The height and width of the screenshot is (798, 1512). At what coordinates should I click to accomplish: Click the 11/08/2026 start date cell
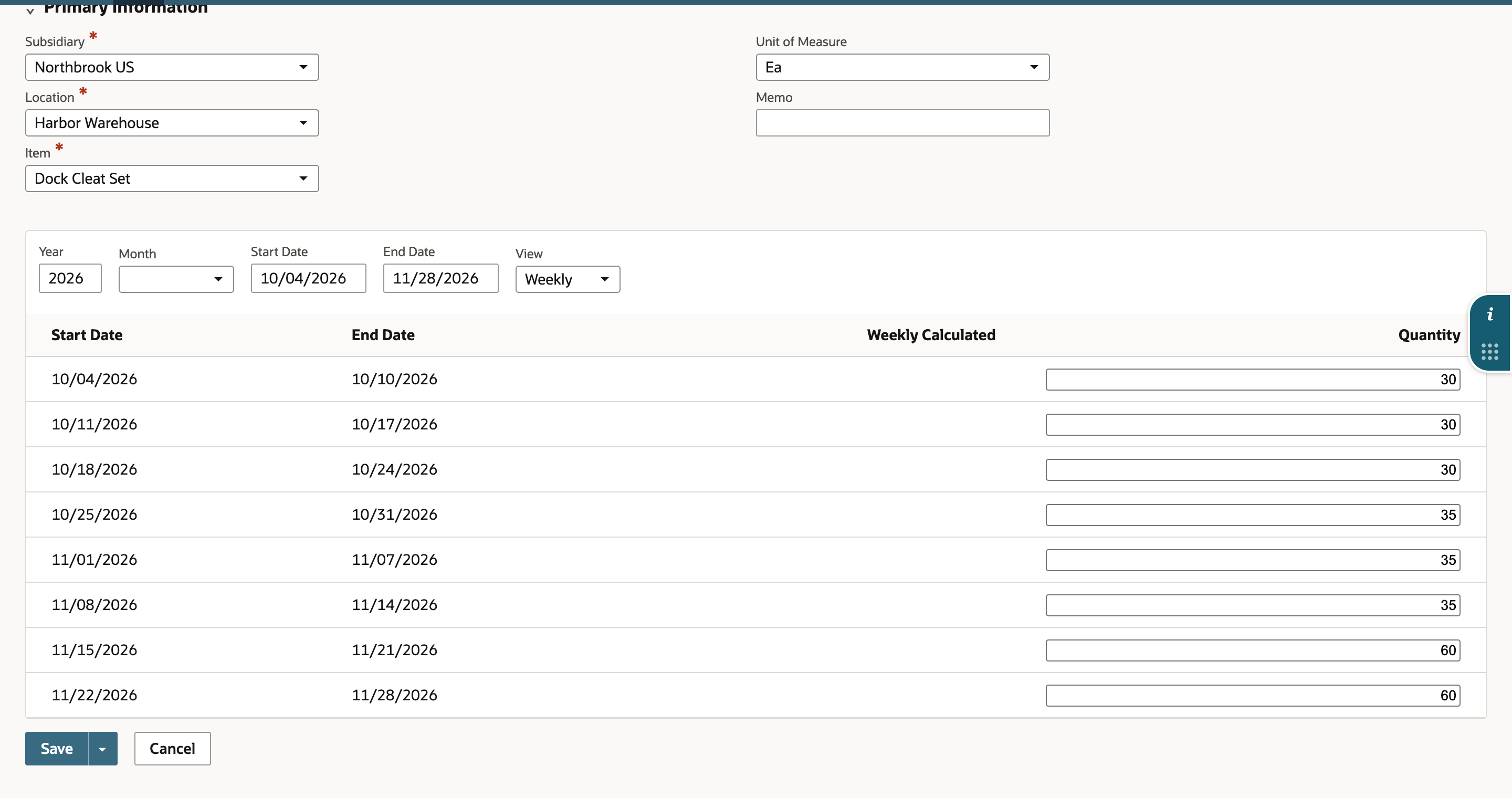94,605
